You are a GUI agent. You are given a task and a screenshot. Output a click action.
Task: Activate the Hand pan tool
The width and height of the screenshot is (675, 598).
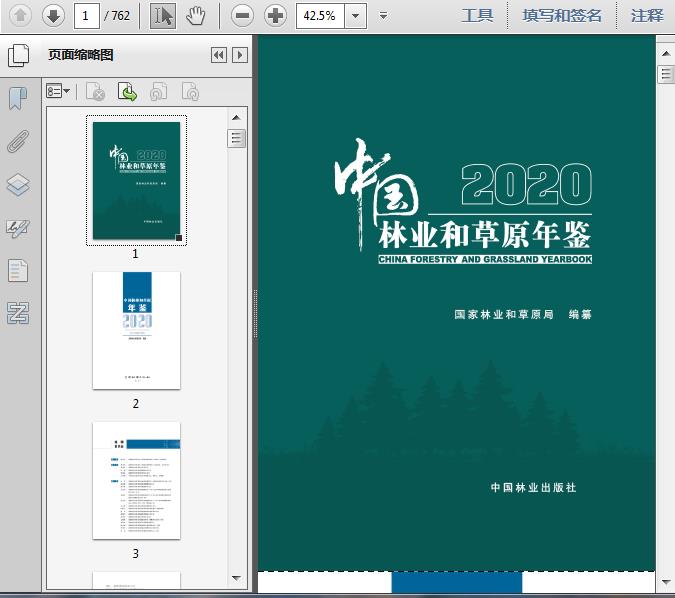196,16
